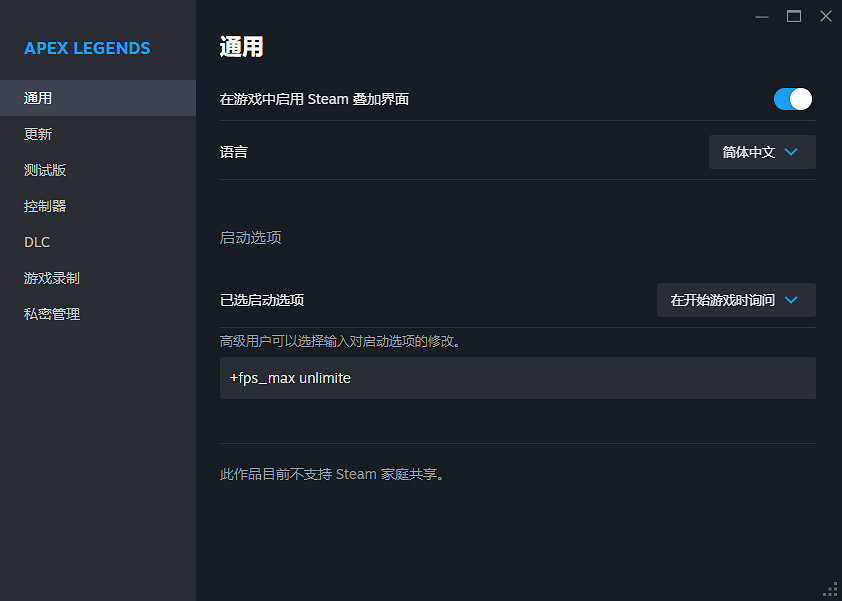This screenshot has height=601, width=842.
Task: Open the language combo box under 语言
Action: [x=762, y=152]
